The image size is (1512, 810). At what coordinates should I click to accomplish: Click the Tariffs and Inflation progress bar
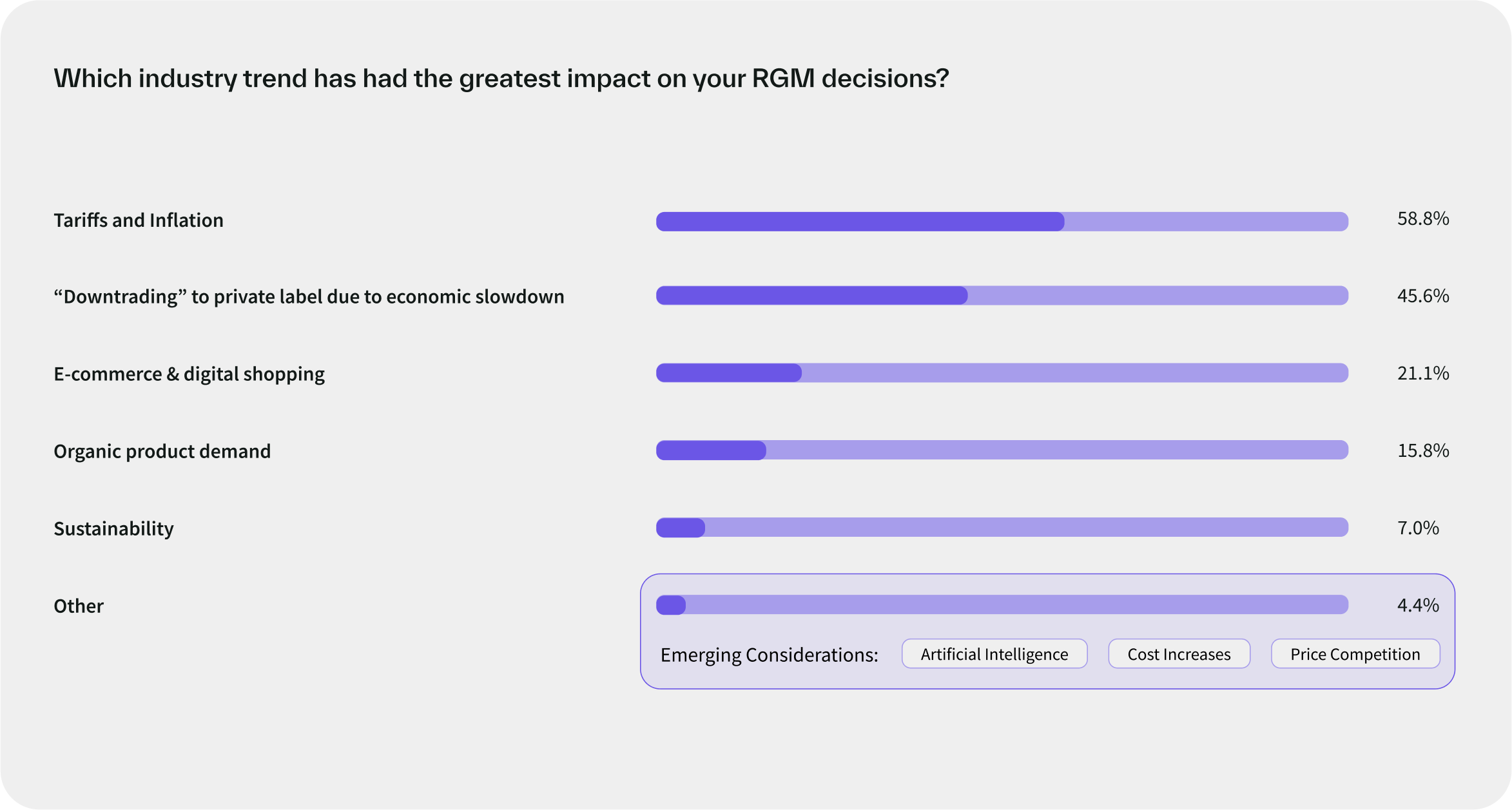(1002, 222)
